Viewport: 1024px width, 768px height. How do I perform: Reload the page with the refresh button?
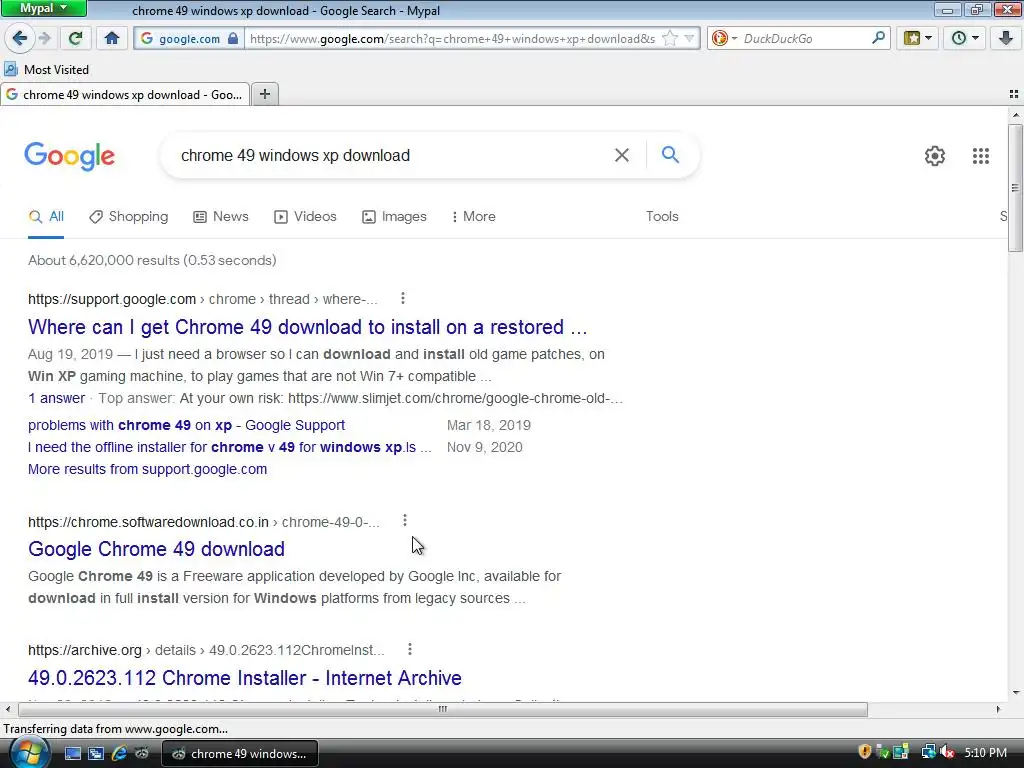coord(75,39)
